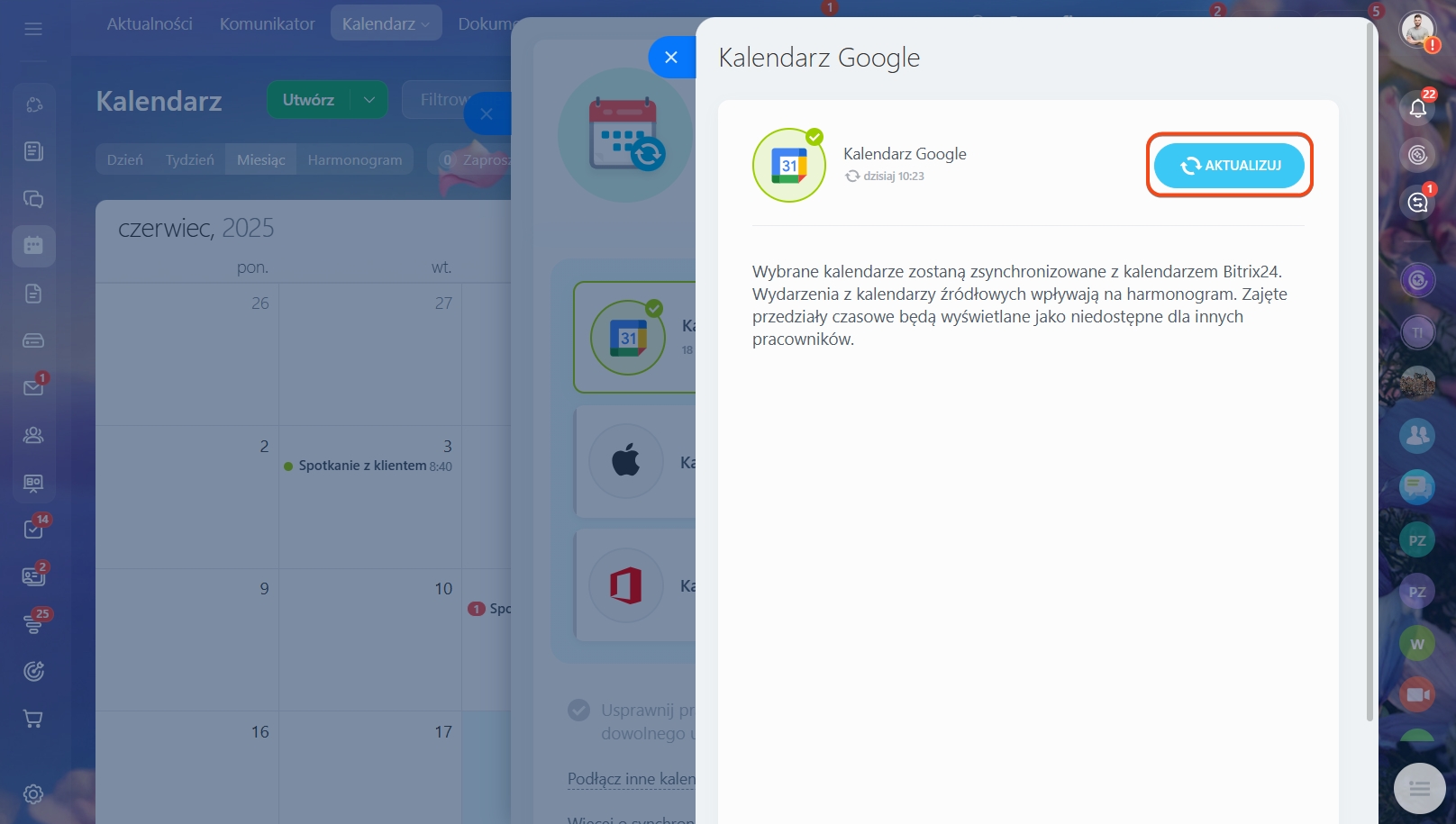Open the hamburger menu in the sidebar
Image resolution: width=1456 pixels, height=824 pixels.
click(33, 29)
